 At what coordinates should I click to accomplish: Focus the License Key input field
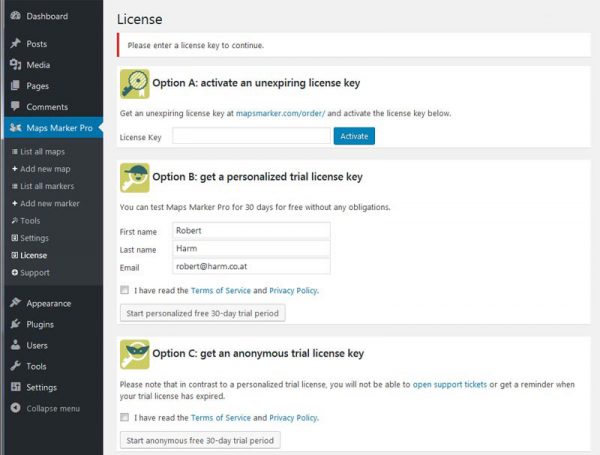[251, 136]
